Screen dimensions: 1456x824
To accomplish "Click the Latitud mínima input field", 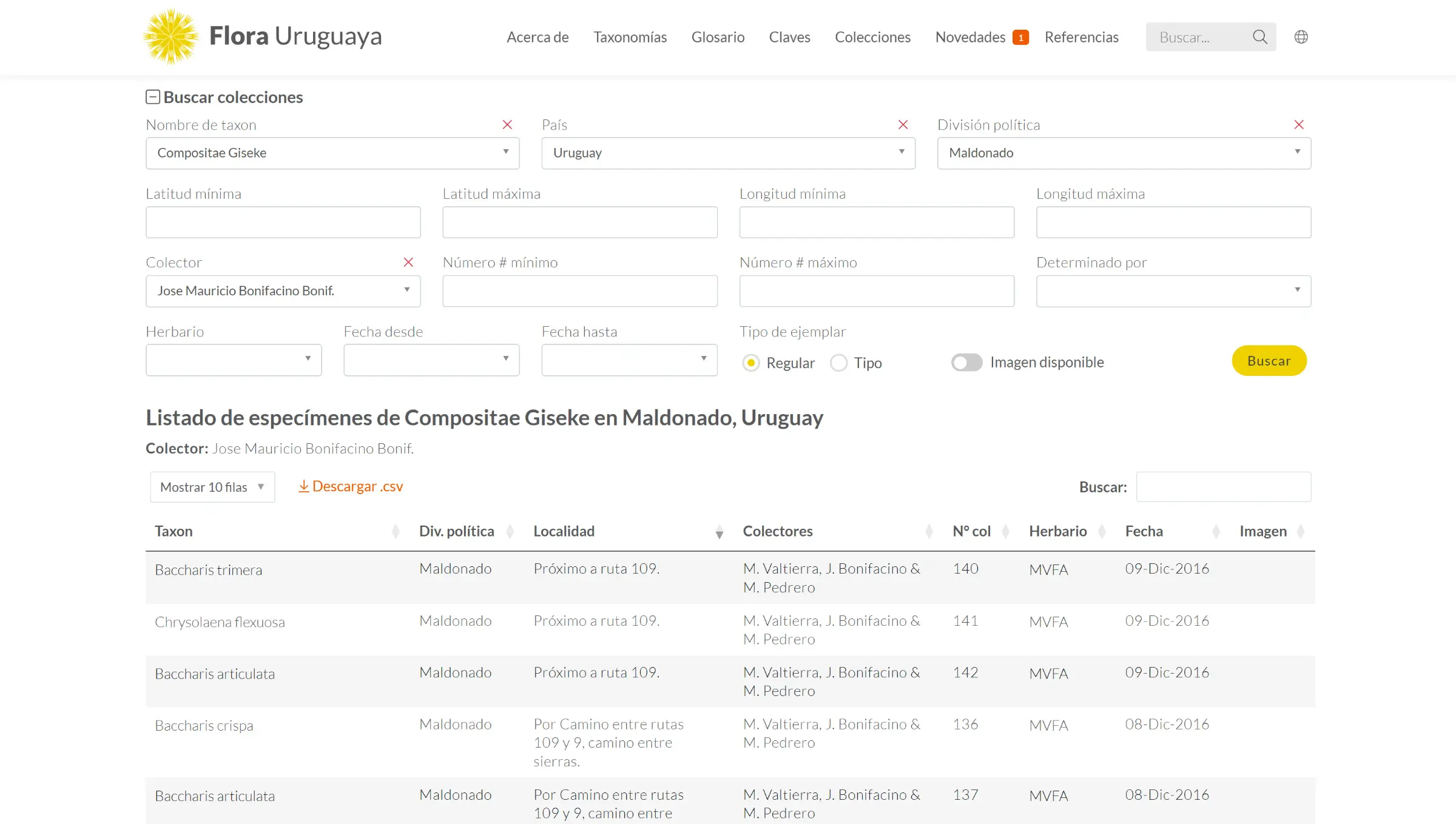I will [x=283, y=222].
